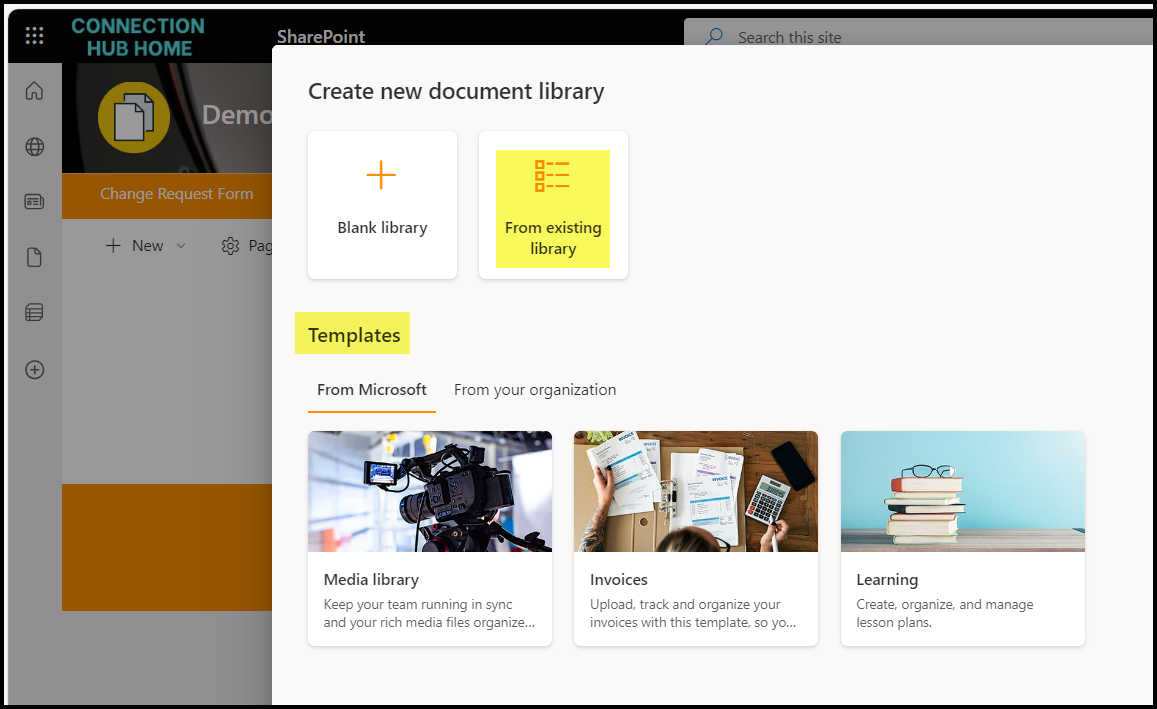1157x709 pixels.
Task: Open My lists icon in sidebar
Action: (x=34, y=313)
